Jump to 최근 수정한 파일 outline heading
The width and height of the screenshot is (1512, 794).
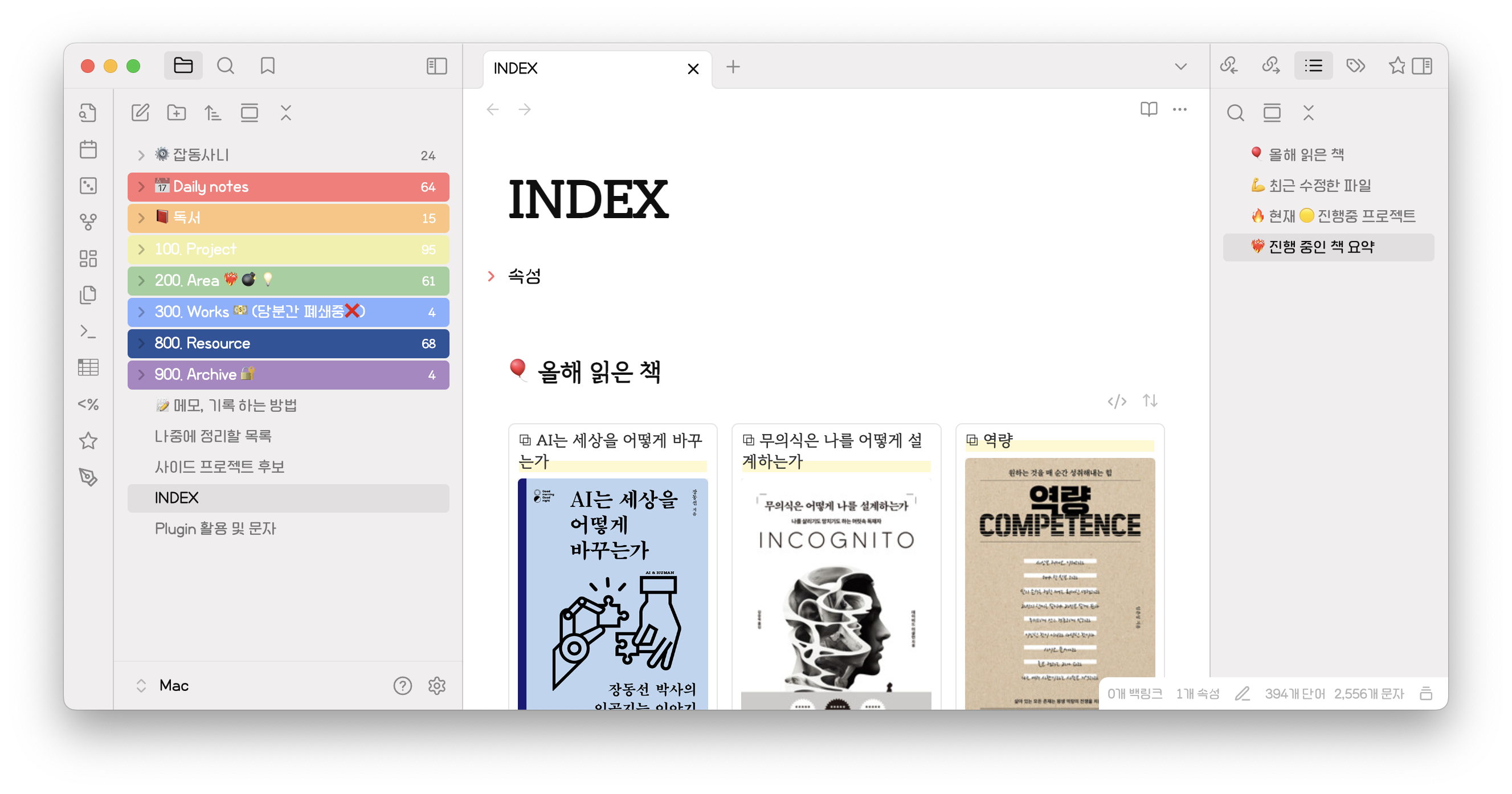pos(1329,186)
